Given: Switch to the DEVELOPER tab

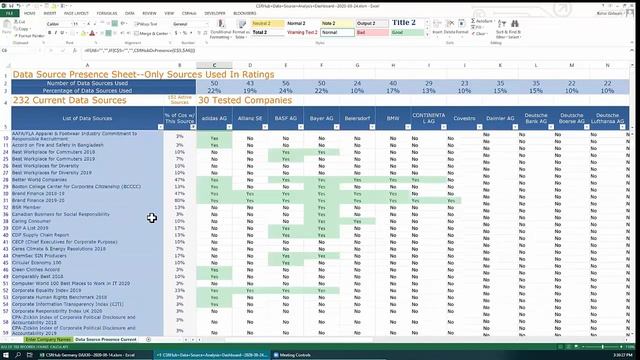Looking at the screenshot, I should pos(215,13).
